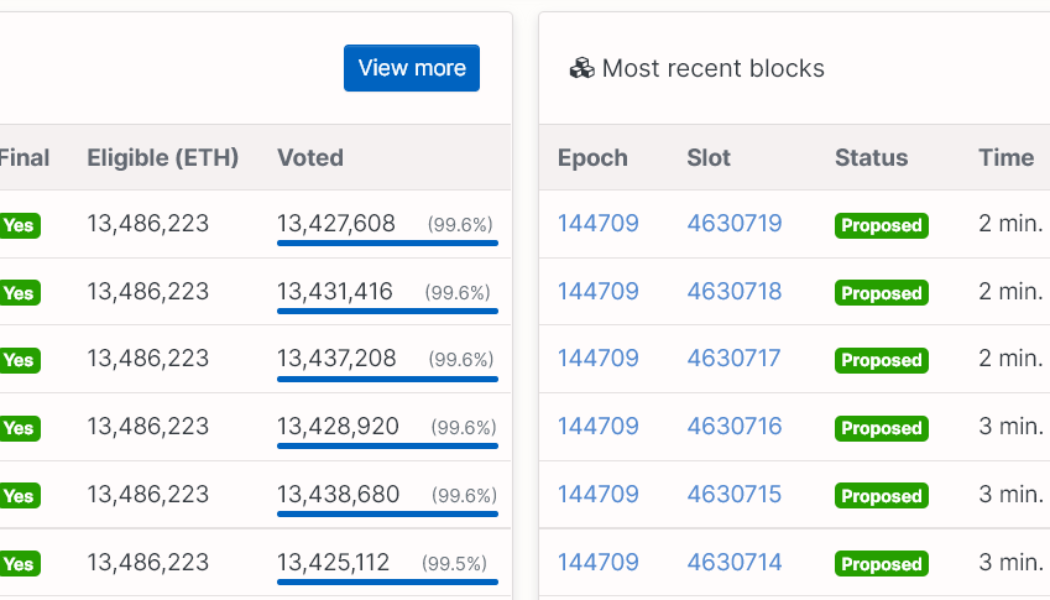Open epoch 144709 from the top row

click(597, 223)
